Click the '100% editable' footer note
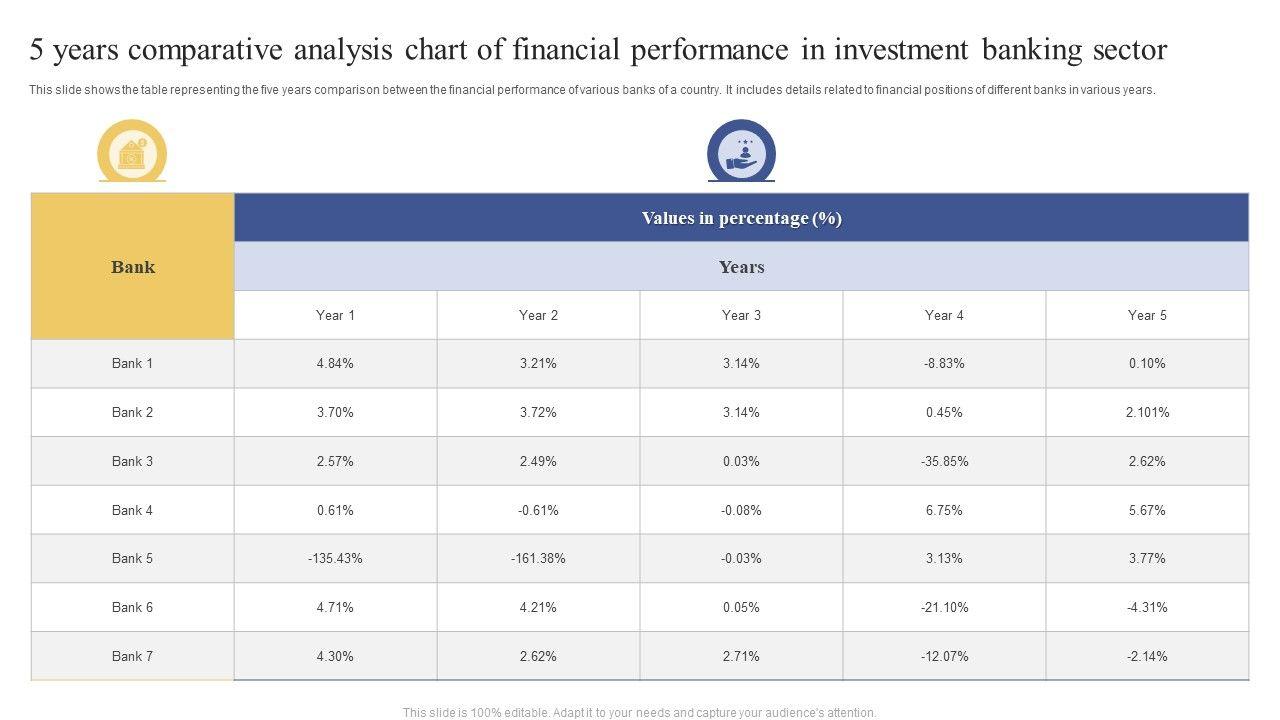The width and height of the screenshot is (1280, 720). pyautogui.click(x=640, y=713)
